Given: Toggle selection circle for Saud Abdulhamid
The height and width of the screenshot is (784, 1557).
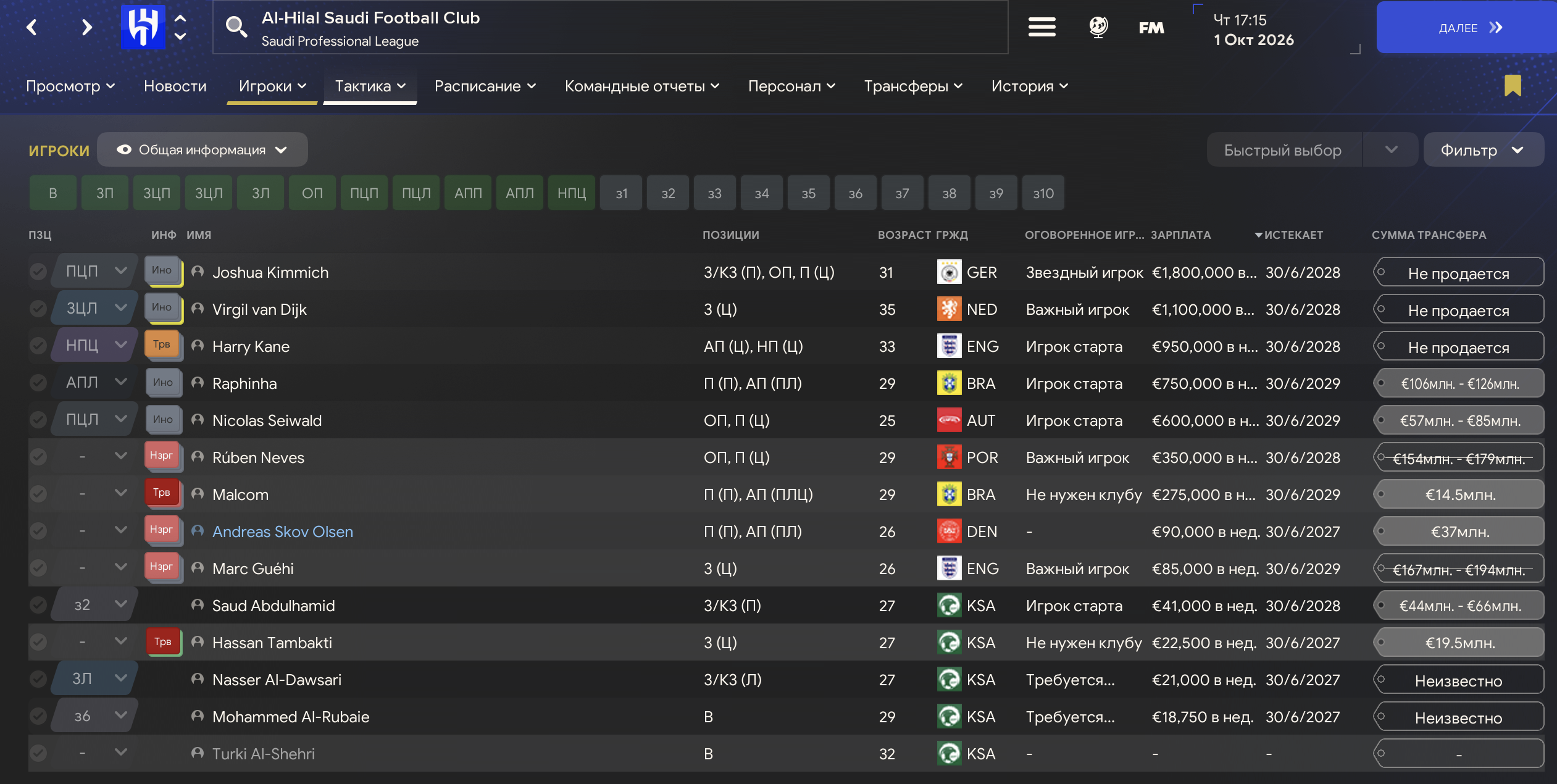Looking at the screenshot, I should pos(38,605).
